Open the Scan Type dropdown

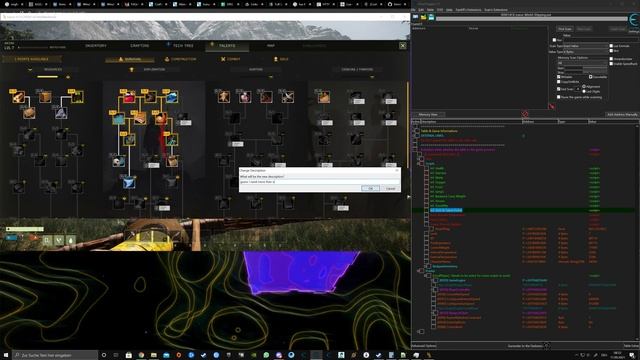coord(585,46)
